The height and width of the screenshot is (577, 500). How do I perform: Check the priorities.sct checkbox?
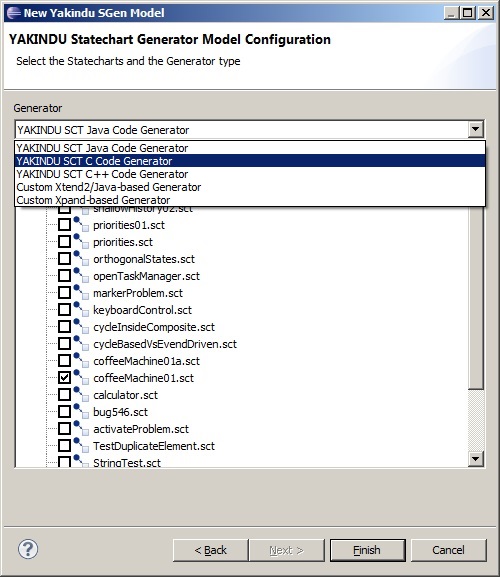64,242
